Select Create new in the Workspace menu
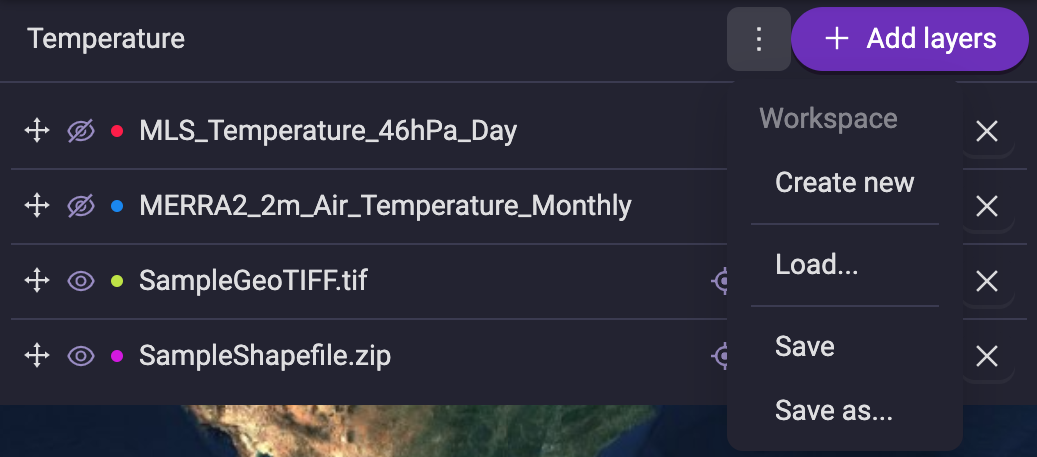 tap(845, 182)
